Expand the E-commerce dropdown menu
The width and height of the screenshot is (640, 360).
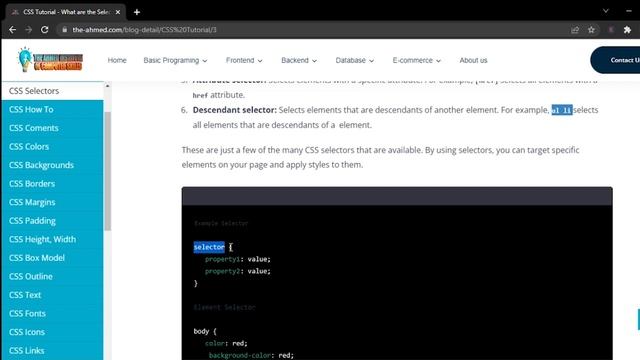point(416,60)
